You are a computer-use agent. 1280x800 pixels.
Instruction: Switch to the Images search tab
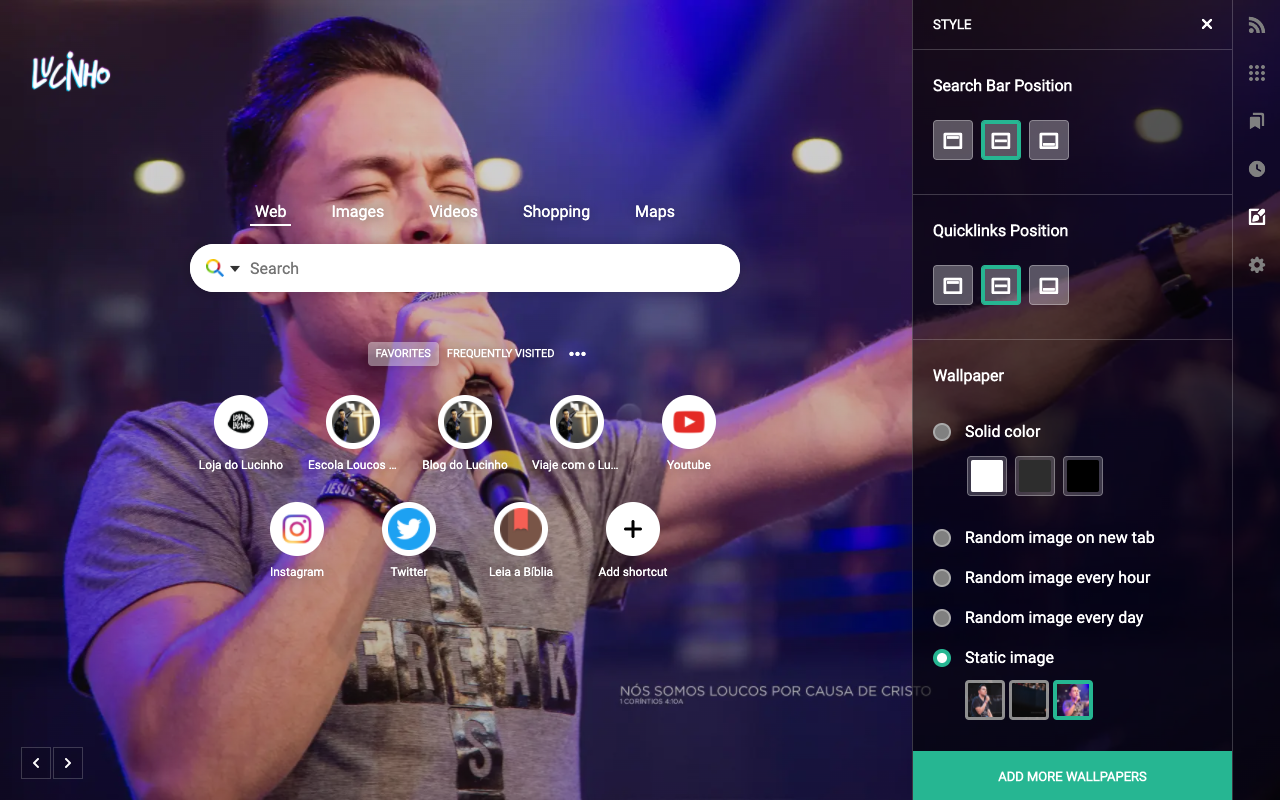[357, 212]
